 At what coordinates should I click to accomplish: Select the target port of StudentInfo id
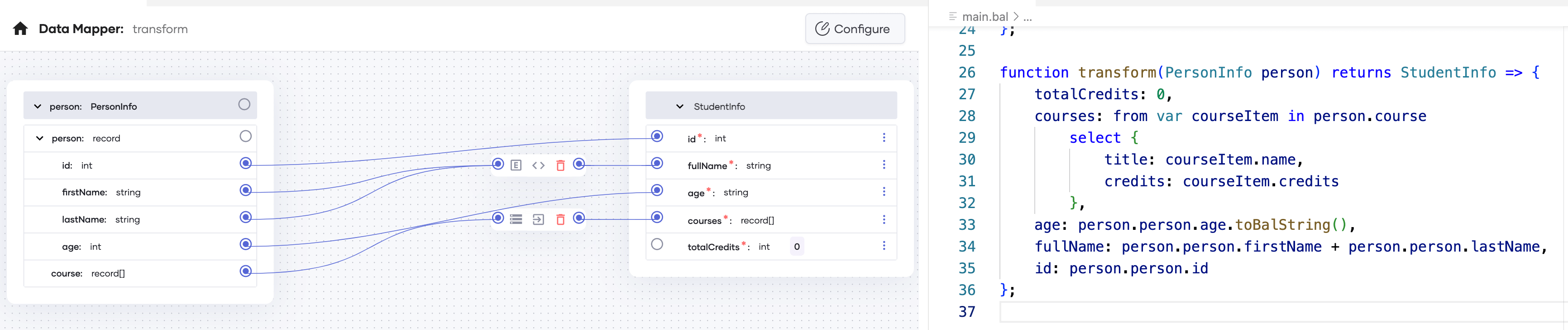[657, 136]
